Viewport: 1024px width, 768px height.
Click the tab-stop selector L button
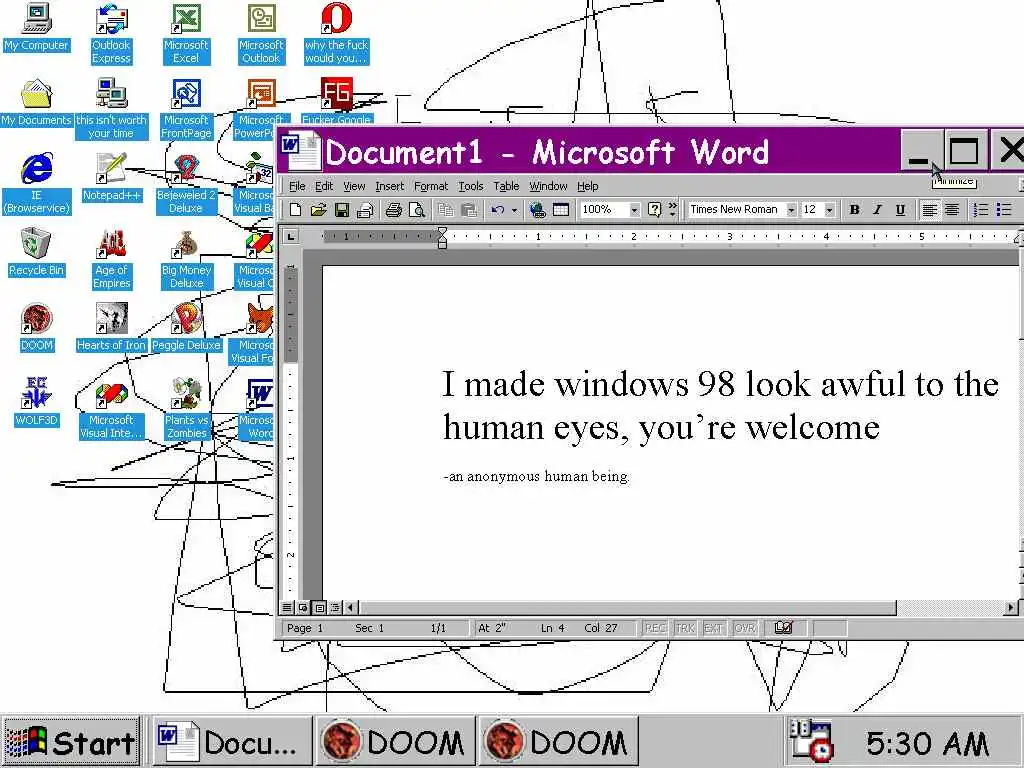(x=291, y=236)
